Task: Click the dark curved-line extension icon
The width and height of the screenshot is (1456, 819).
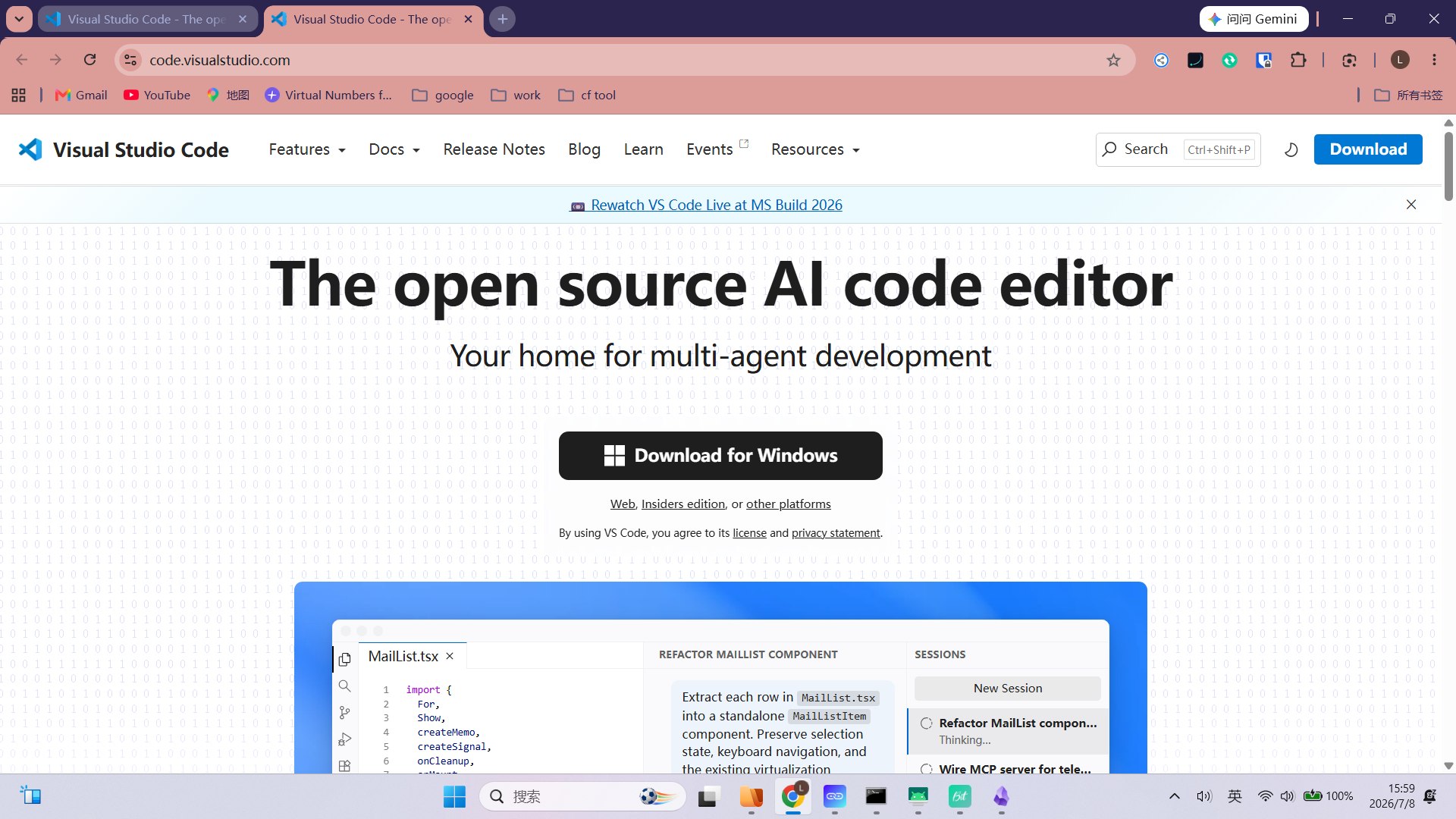Action: click(x=1195, y=60)
